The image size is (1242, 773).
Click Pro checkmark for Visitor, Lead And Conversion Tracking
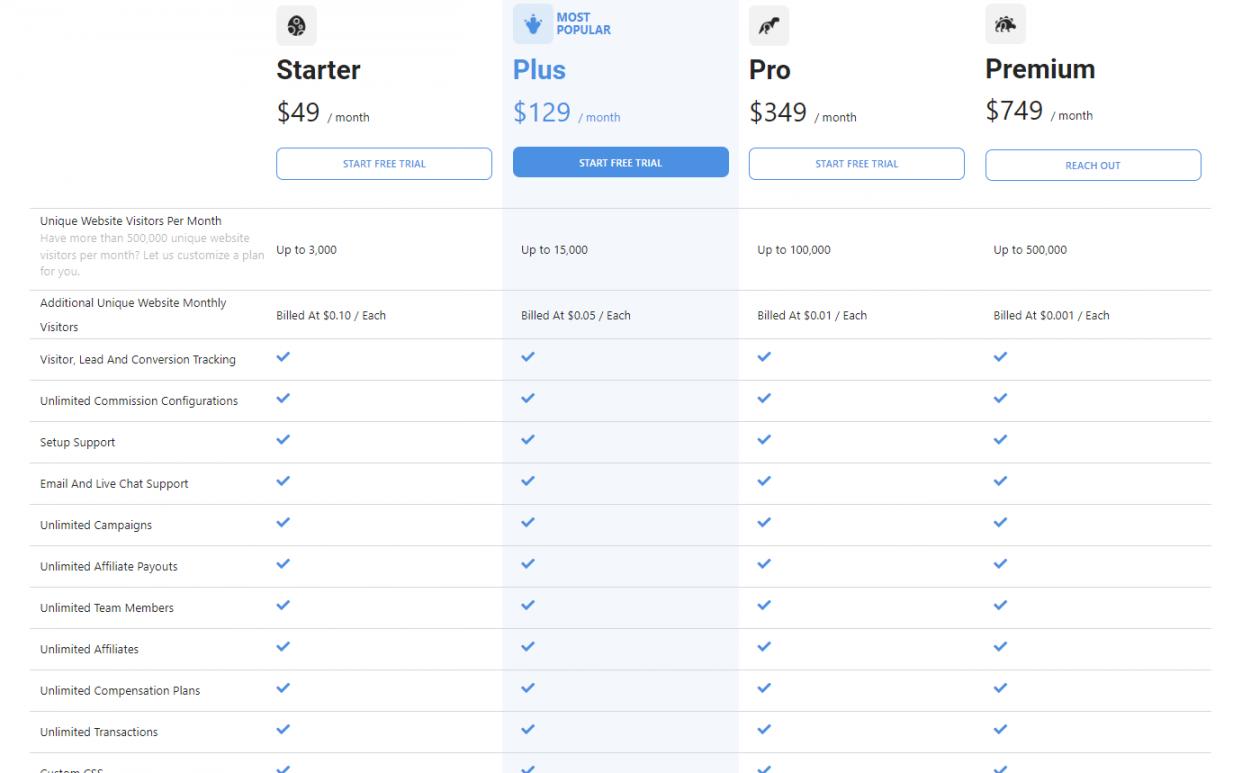[x=764, y=357]
